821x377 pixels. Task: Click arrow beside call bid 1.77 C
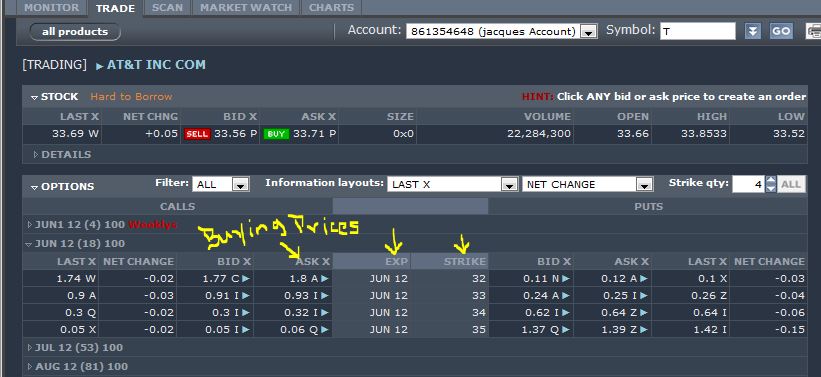[x=246, y=279]
